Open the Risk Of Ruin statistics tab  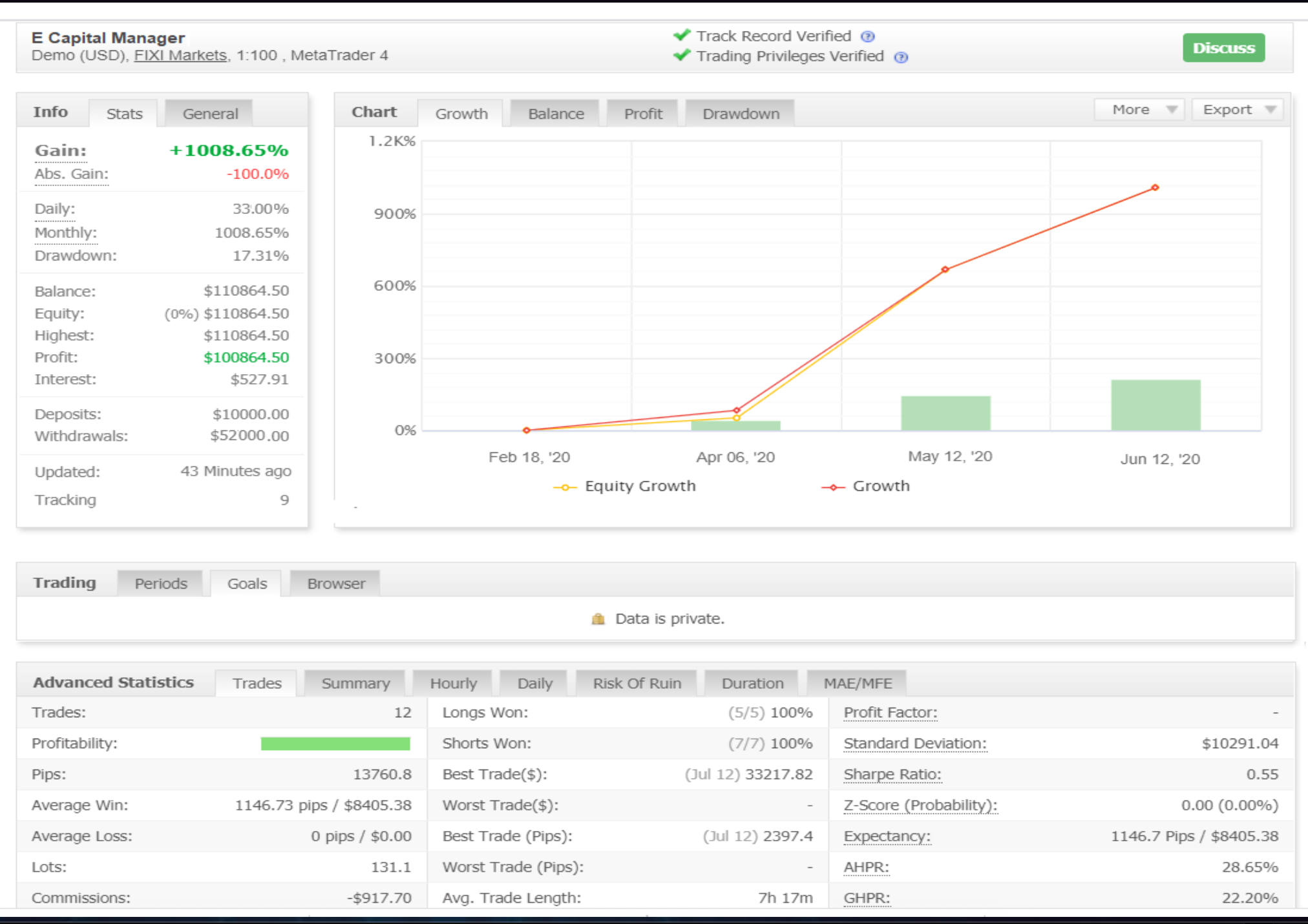point(637,684)
